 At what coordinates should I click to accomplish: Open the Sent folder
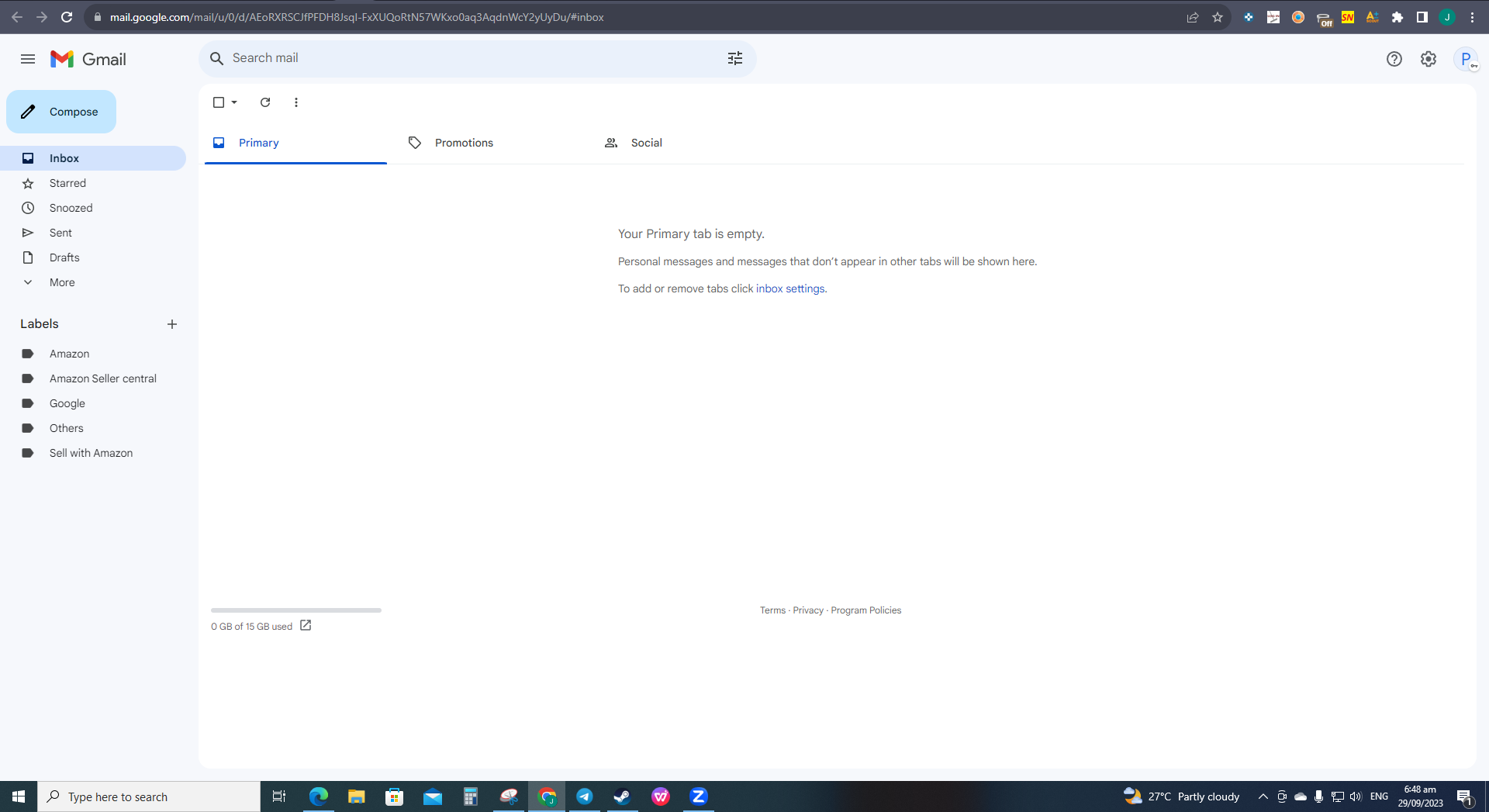click(93, 233)
